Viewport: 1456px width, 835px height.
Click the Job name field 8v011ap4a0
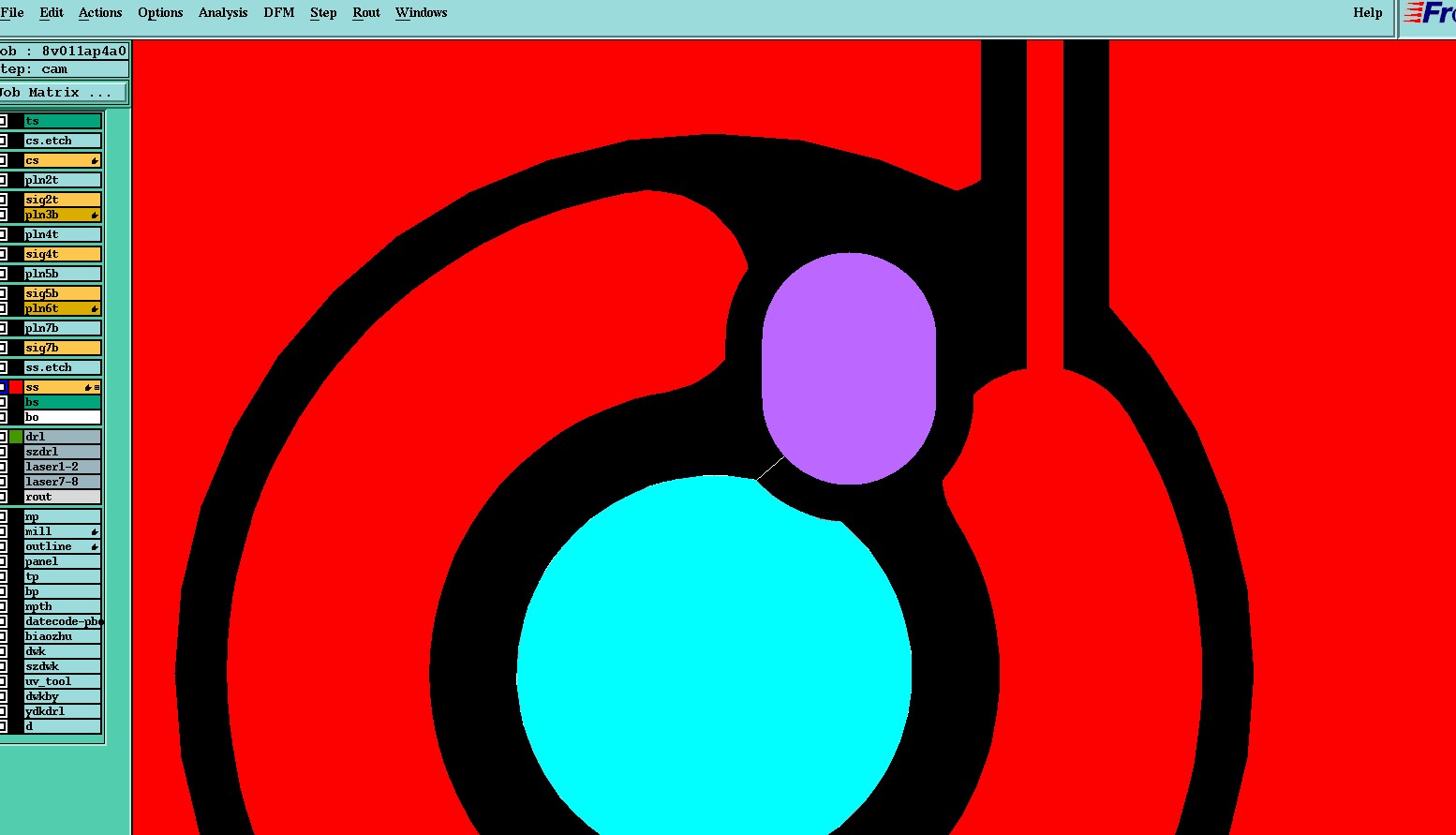tap(63, 51)
